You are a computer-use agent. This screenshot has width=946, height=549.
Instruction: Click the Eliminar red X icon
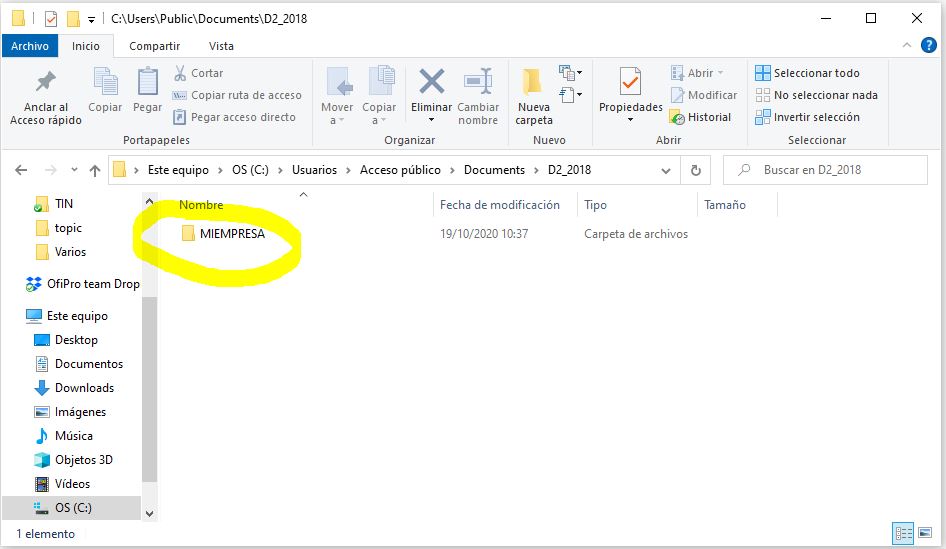(431, 82)
